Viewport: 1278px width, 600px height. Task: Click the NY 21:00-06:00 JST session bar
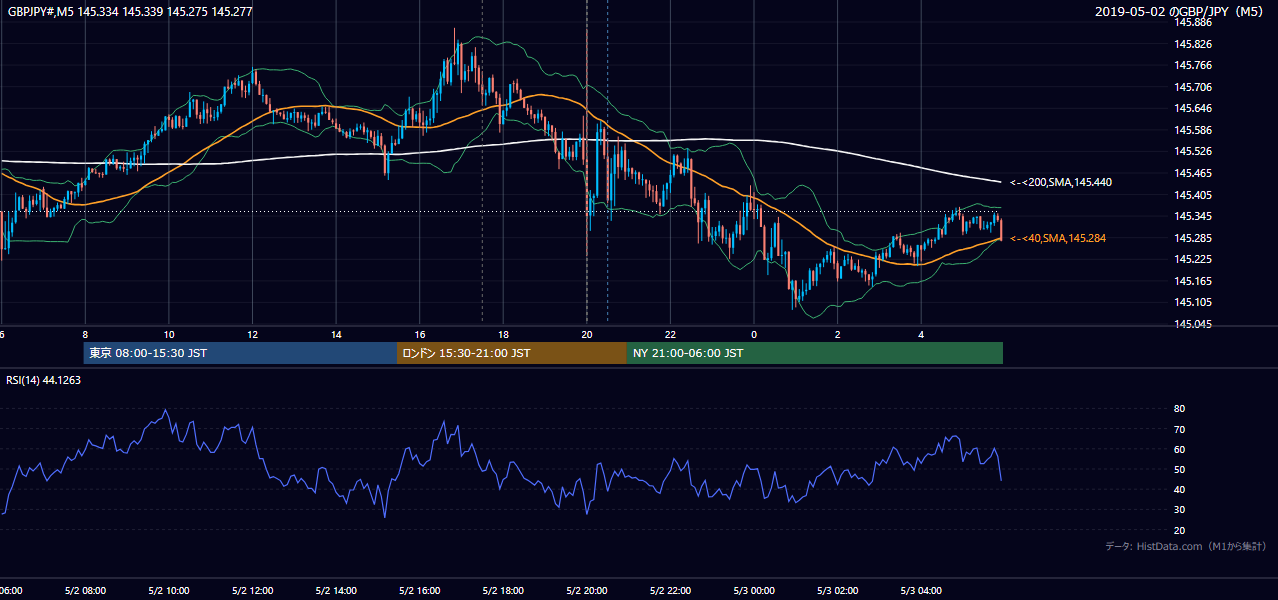(815, 353)
